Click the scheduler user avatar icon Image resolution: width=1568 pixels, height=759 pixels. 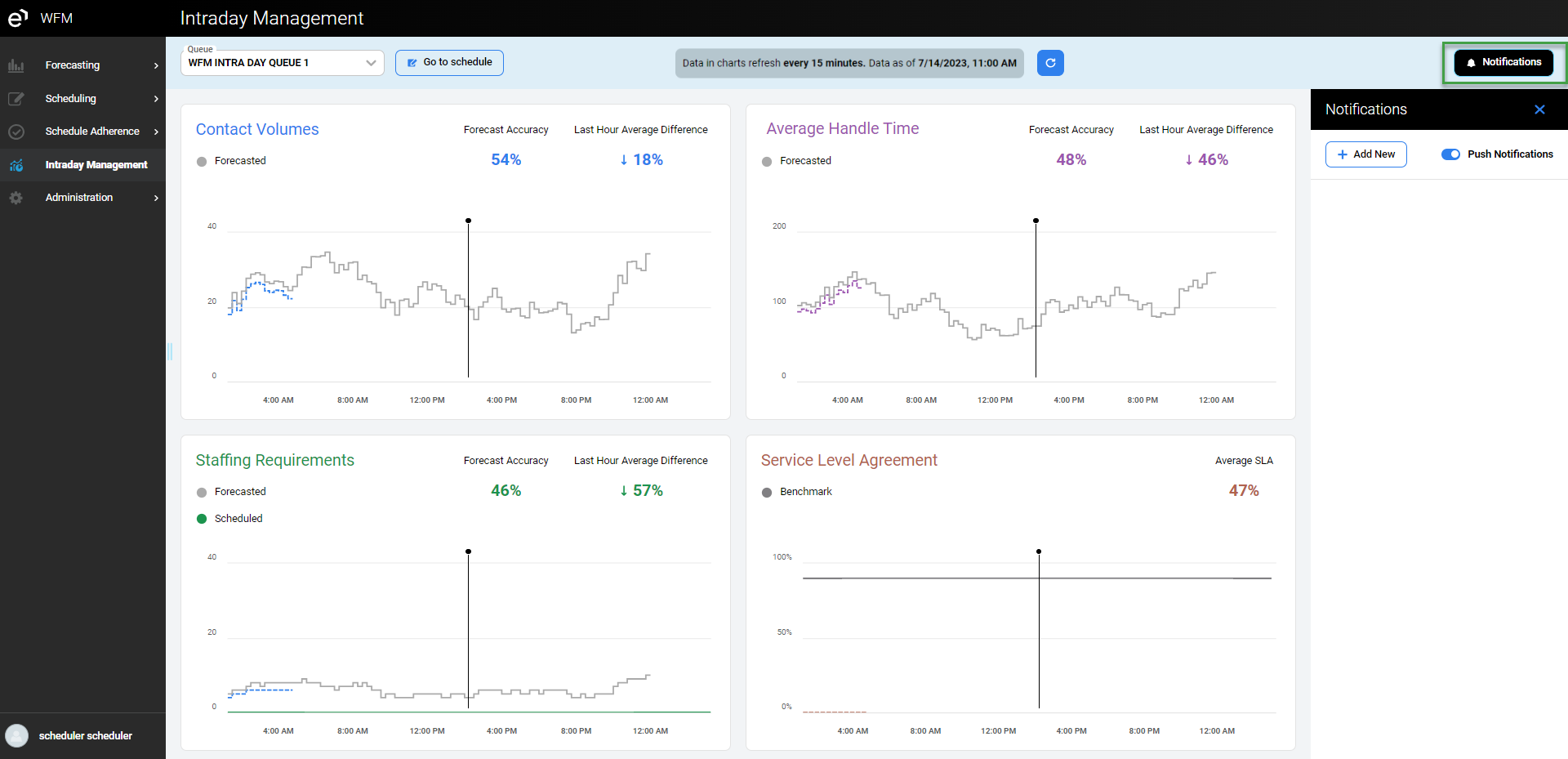(16, 735)
